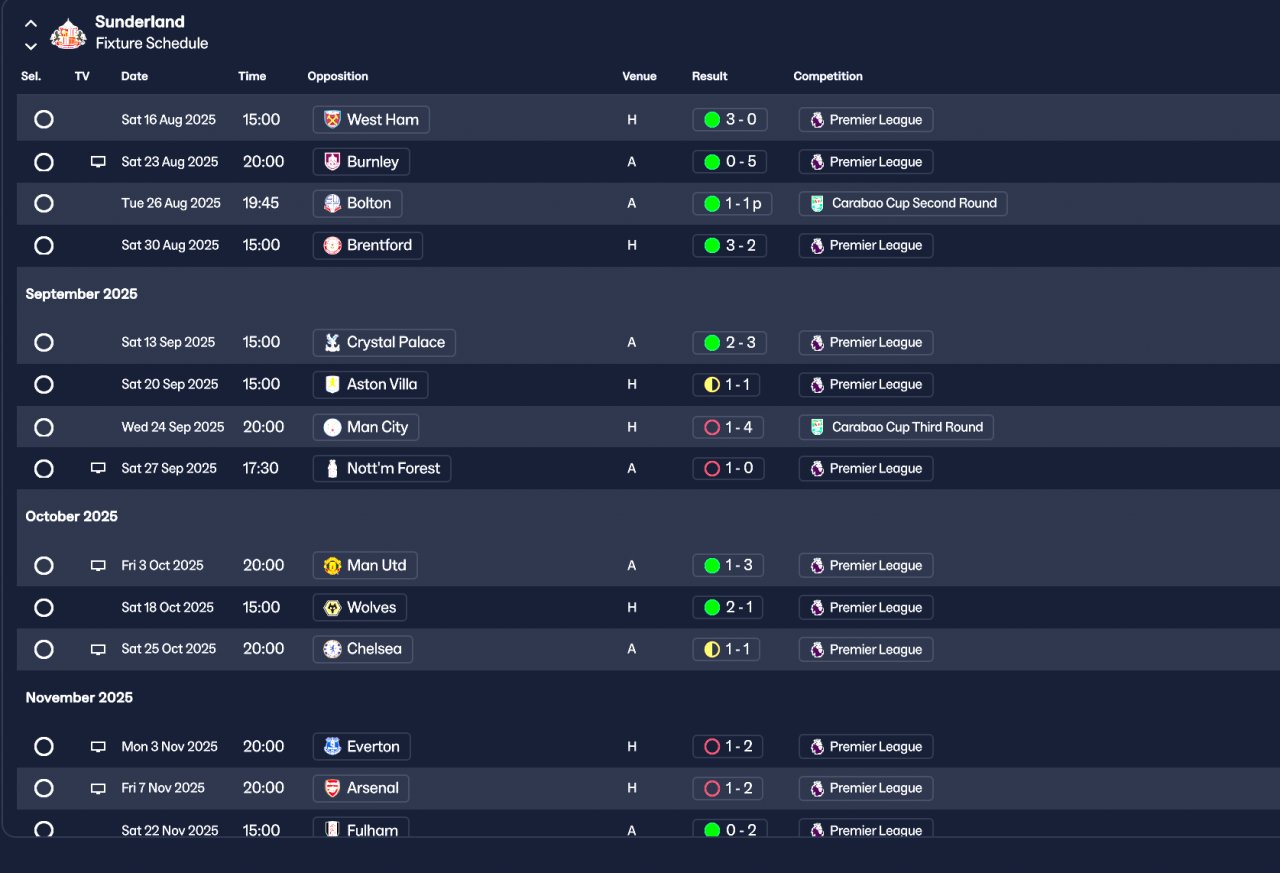The height and width of the screenshot is (873, 1280).
Task: Click the Premier League logo in the Wolves row
Action: point(817,607)
